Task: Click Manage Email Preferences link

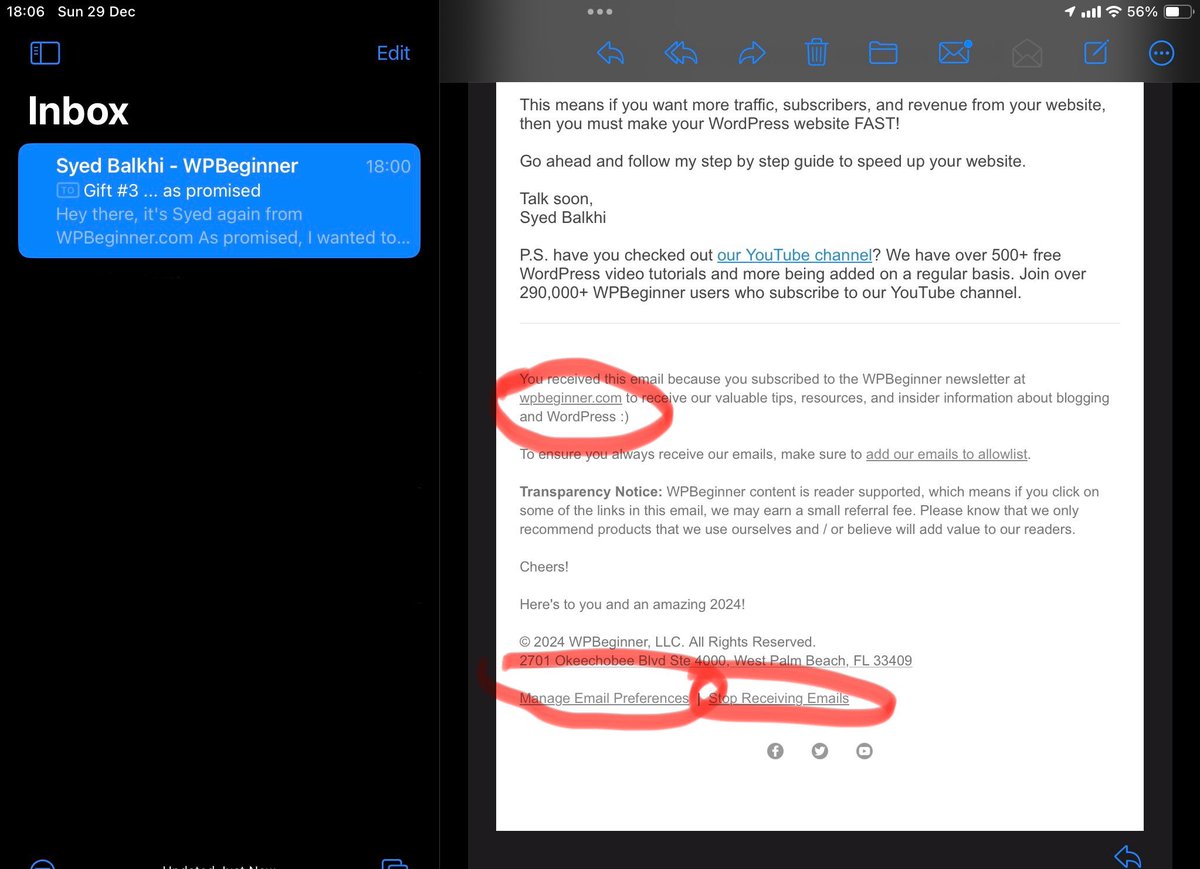Action: pyautogui.click(x=604, y=699)
